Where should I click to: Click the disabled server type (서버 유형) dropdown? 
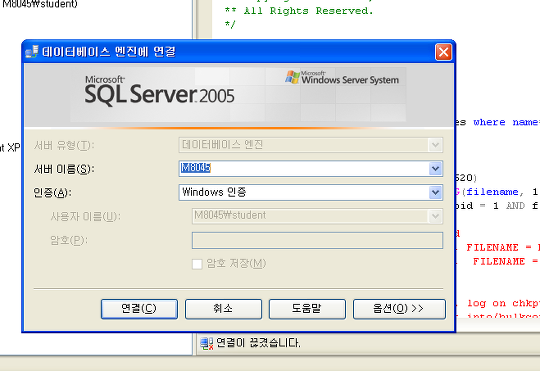point(311,145)
